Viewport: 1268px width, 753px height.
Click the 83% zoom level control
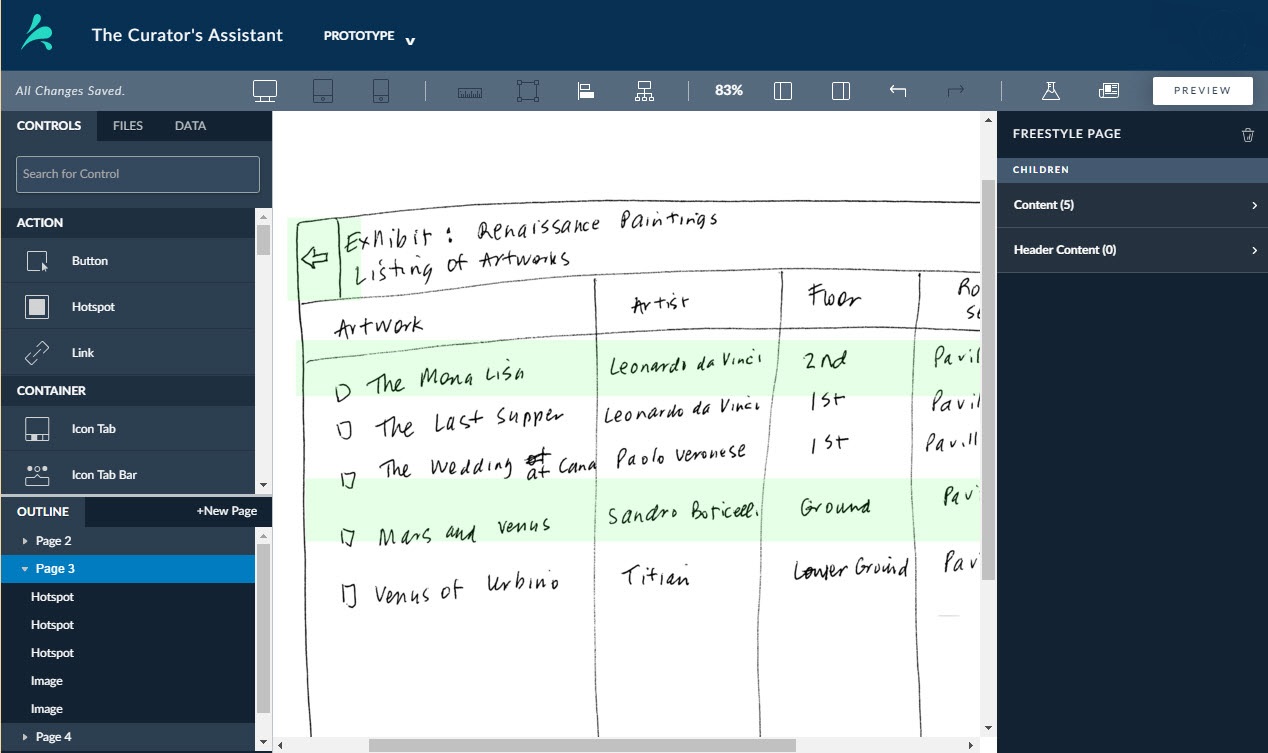point(729,91)
